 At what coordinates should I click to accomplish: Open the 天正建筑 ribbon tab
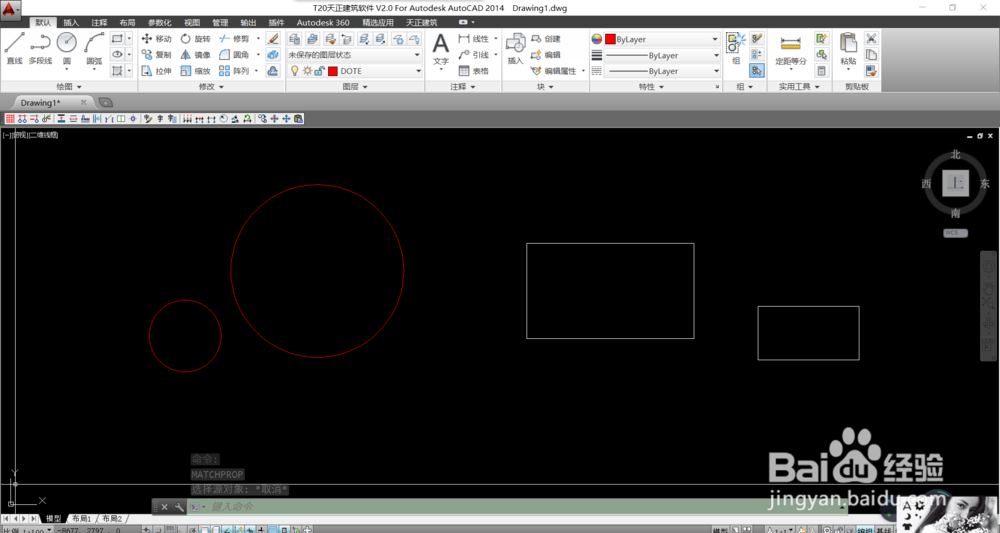(422, 22)
